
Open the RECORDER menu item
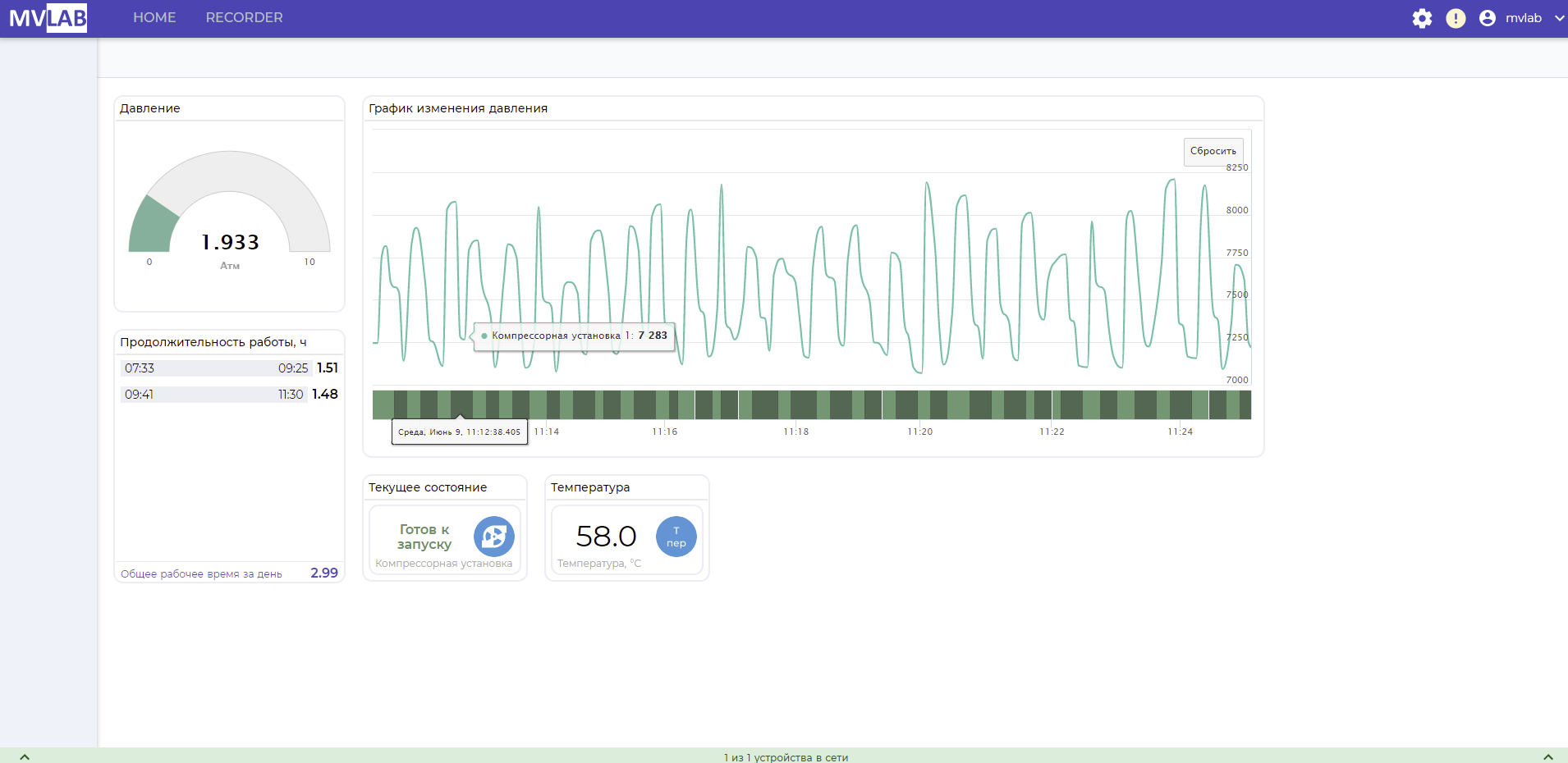point(244,18)
